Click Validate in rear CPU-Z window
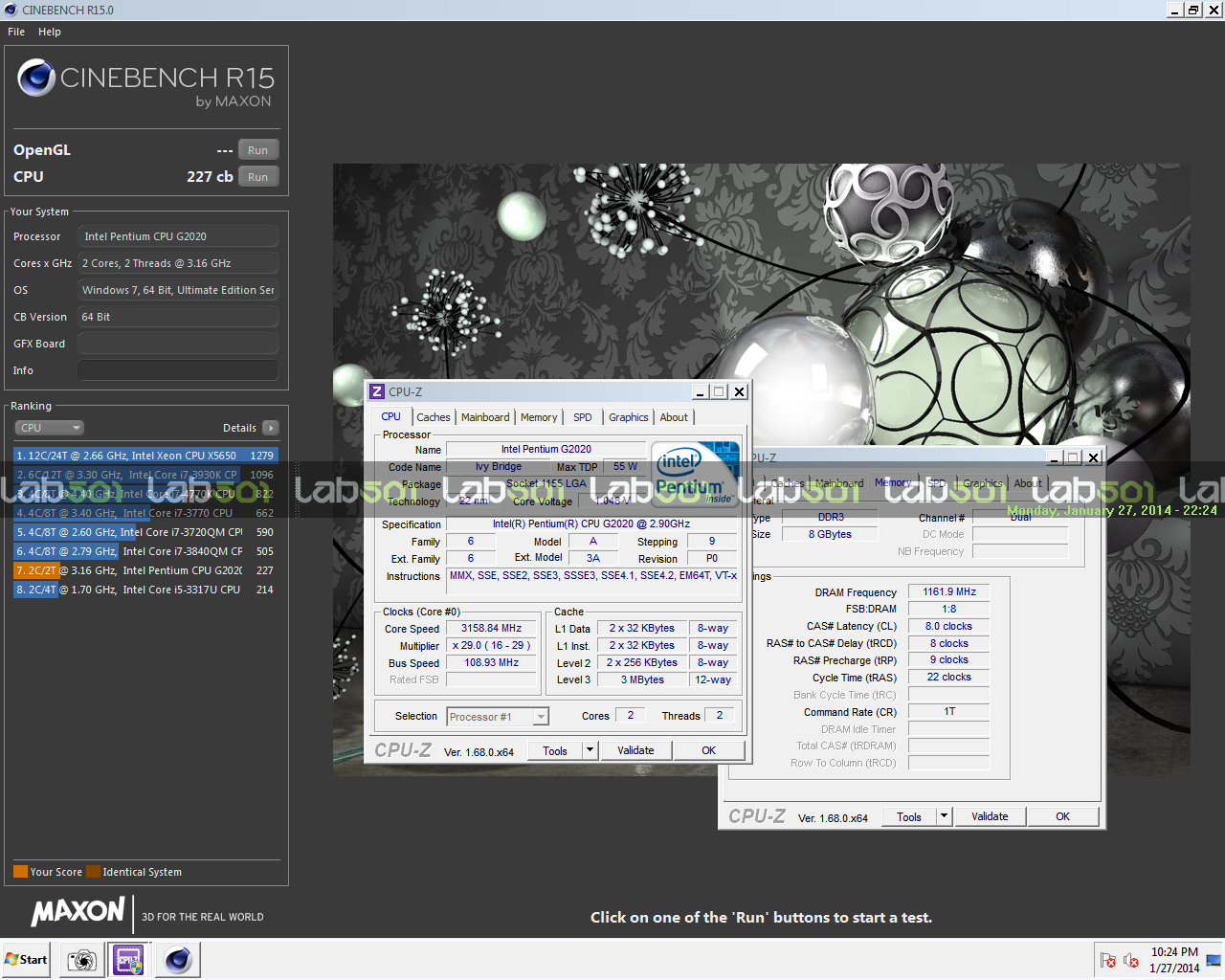This screenshot has width=1225, height=980. (990, 816)
